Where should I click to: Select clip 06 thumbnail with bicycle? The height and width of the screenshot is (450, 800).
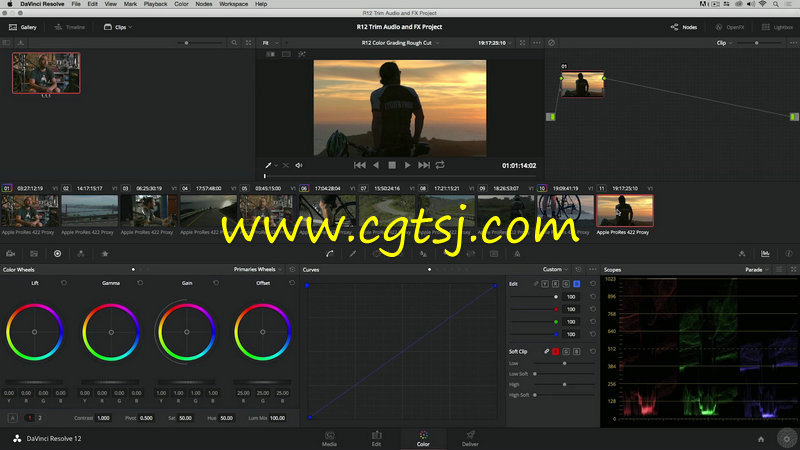(x=327, y=211)
